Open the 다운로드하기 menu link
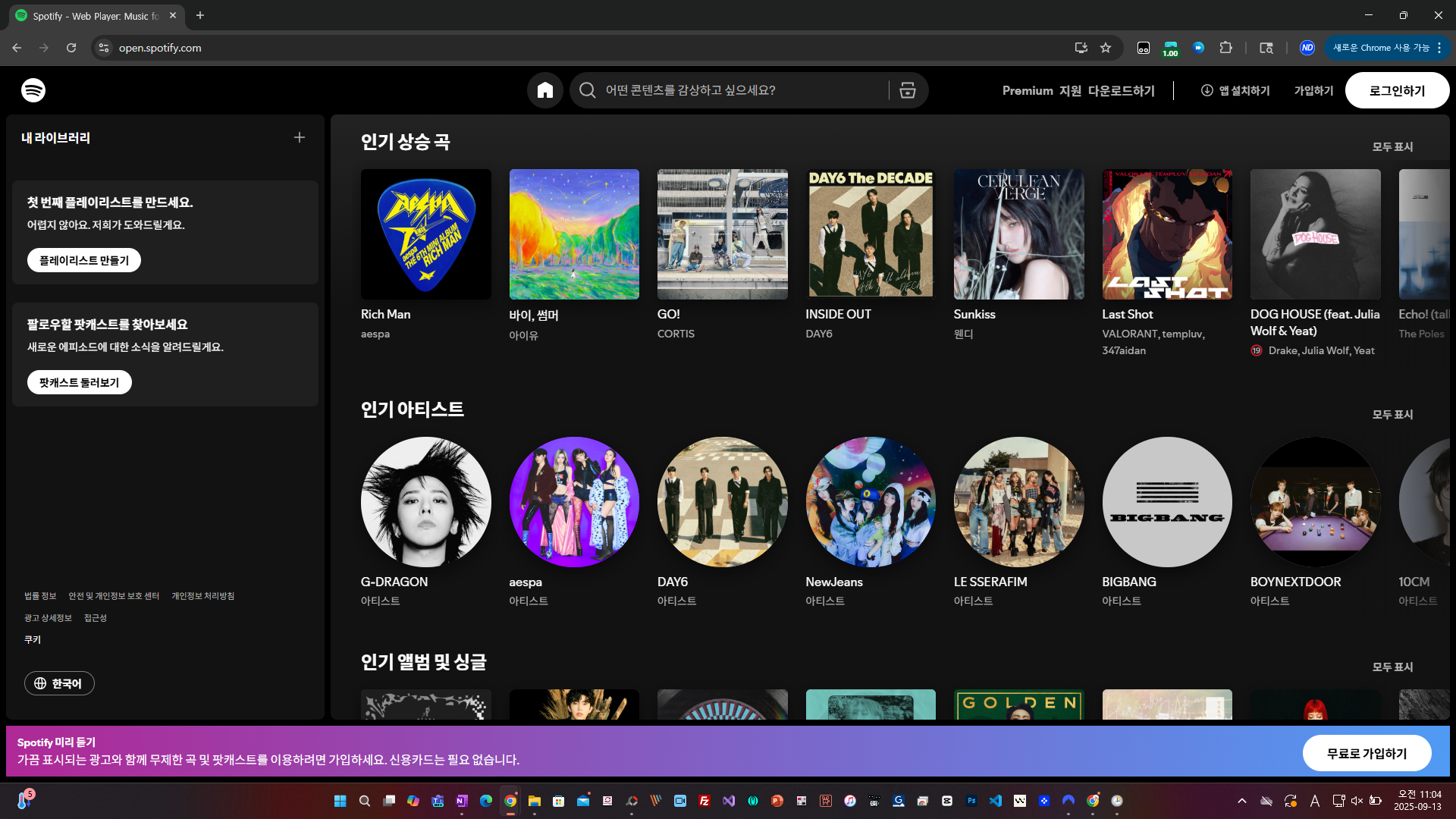 pyautogui.click(x=1121, y=90)
